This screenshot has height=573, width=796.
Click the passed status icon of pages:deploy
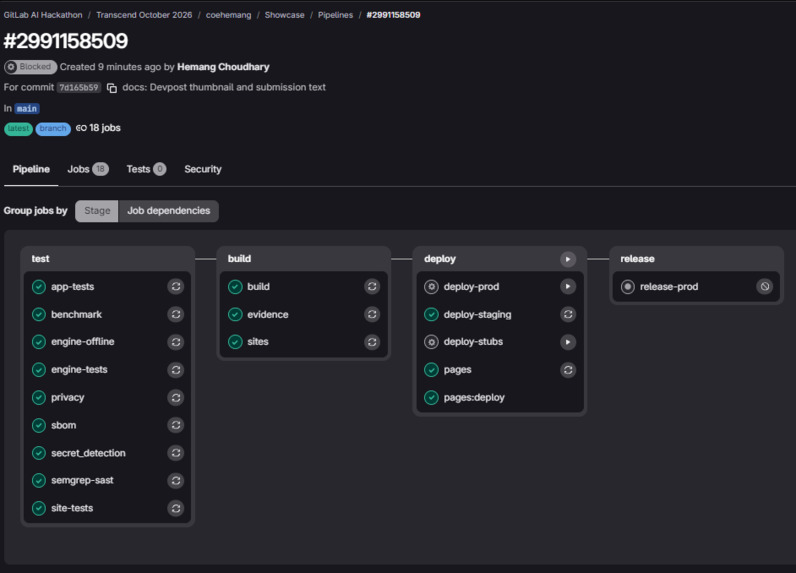(x=432, y=397)
